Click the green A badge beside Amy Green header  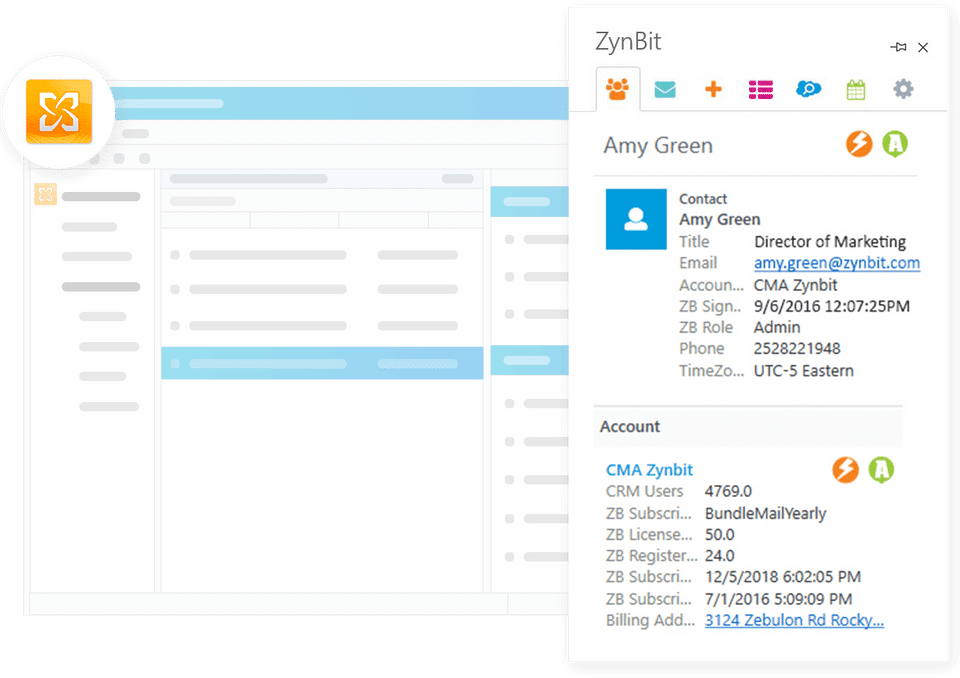(894, 145)
